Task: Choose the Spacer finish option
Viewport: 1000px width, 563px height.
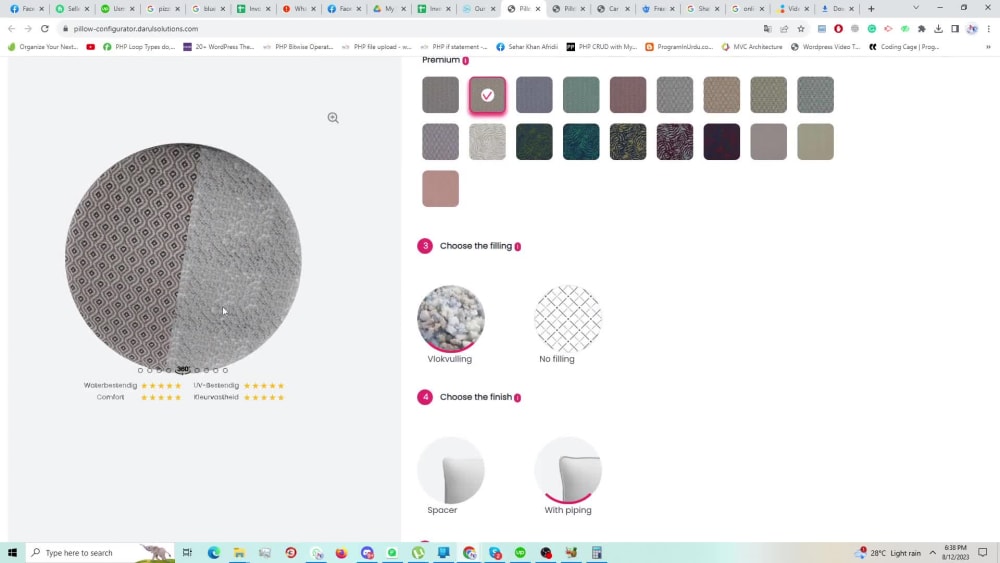Action: 451,470
